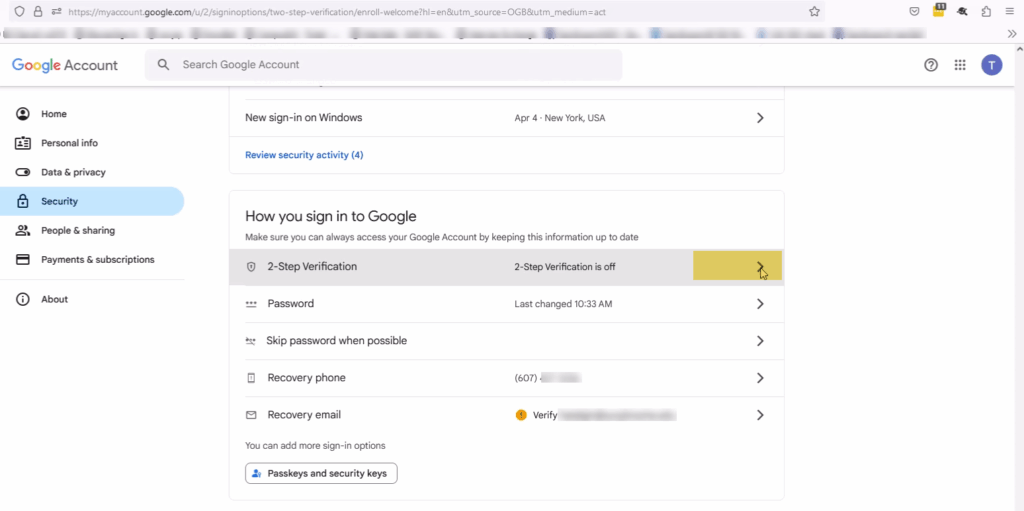Expand the New sign-in on Windows row chevron
This screenshot has height=511, width=1024.
click(760, 118)
